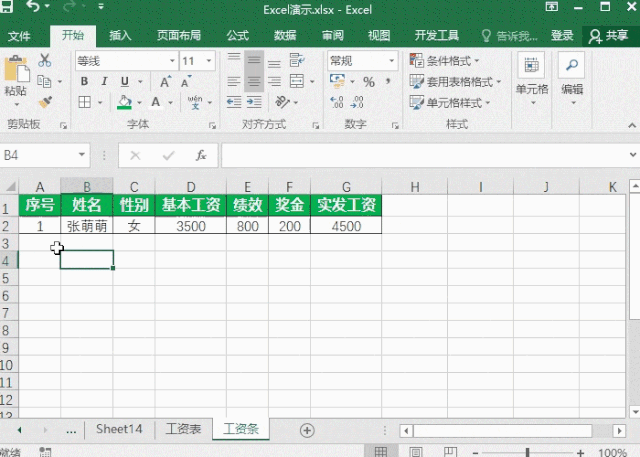Expand the formula bar
640x457 pixels.
(633, 155)
